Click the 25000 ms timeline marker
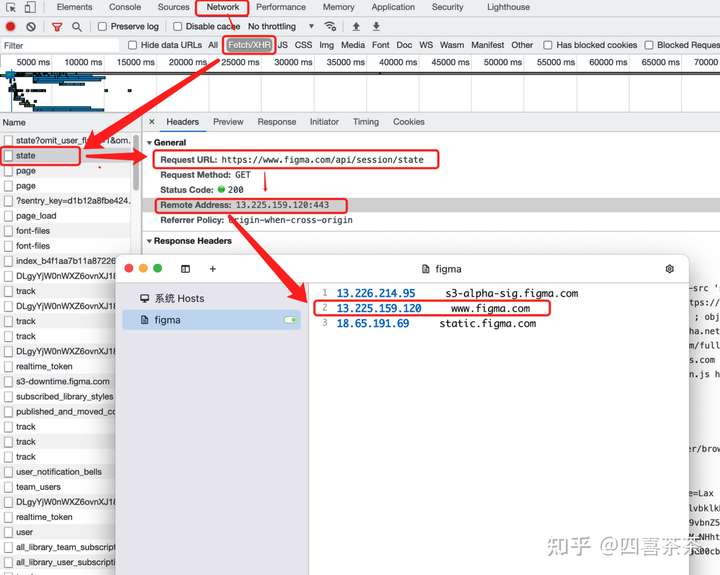Image resolution: width=720 pixels, height=575 pixels. (x=240, y=62)
